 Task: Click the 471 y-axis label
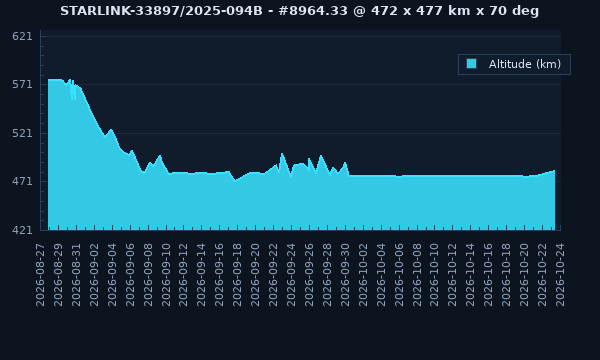point(22,181)
